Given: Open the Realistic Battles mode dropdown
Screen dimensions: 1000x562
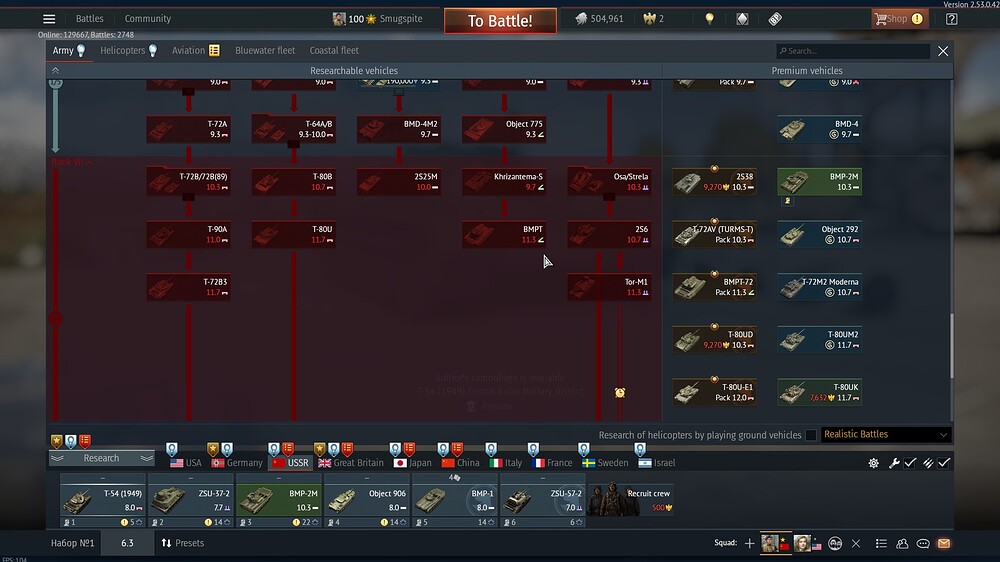Looking at the screenshot, I should 884,435.
